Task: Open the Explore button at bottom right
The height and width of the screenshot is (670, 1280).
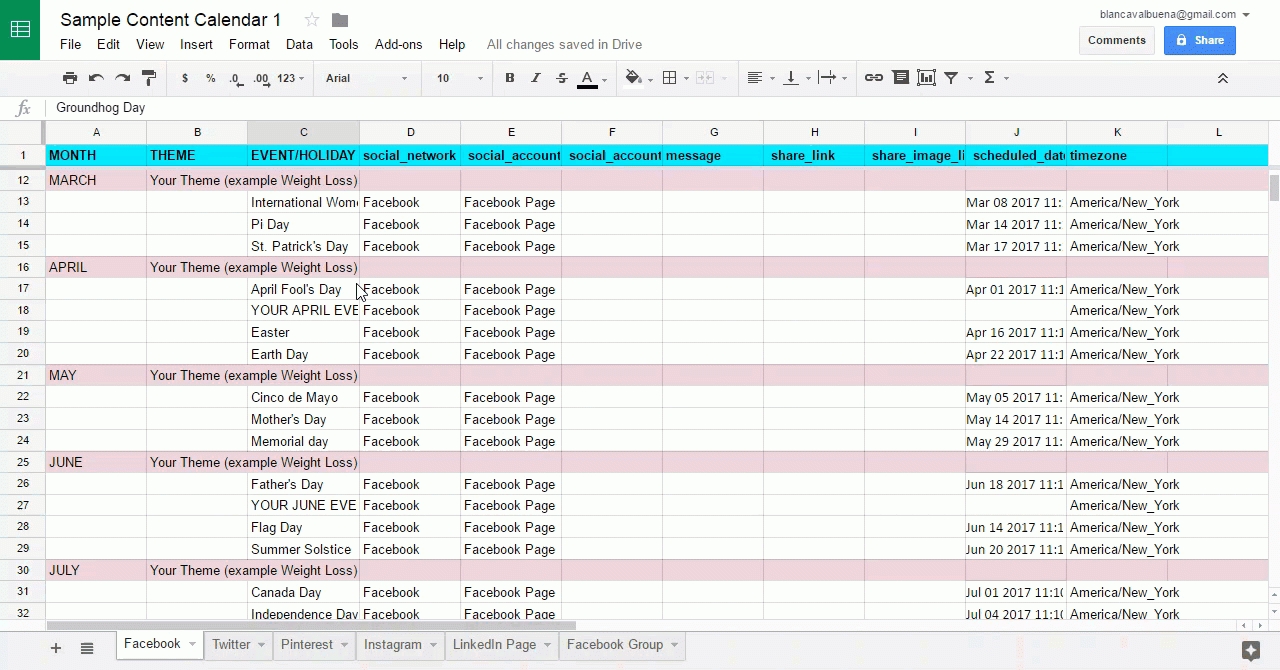Action: coord(1250,650)
